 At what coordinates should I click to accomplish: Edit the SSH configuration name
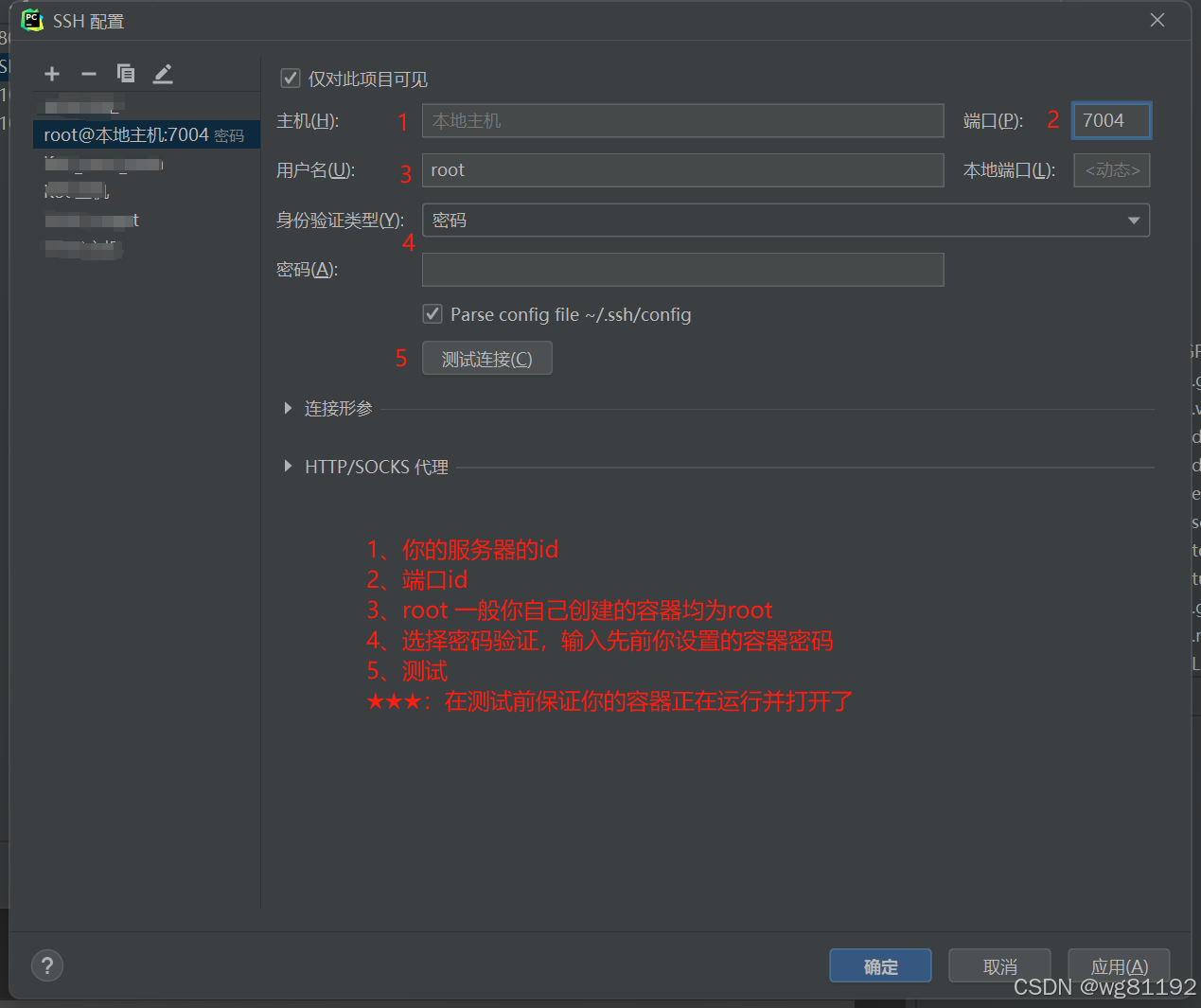[162, 73]
